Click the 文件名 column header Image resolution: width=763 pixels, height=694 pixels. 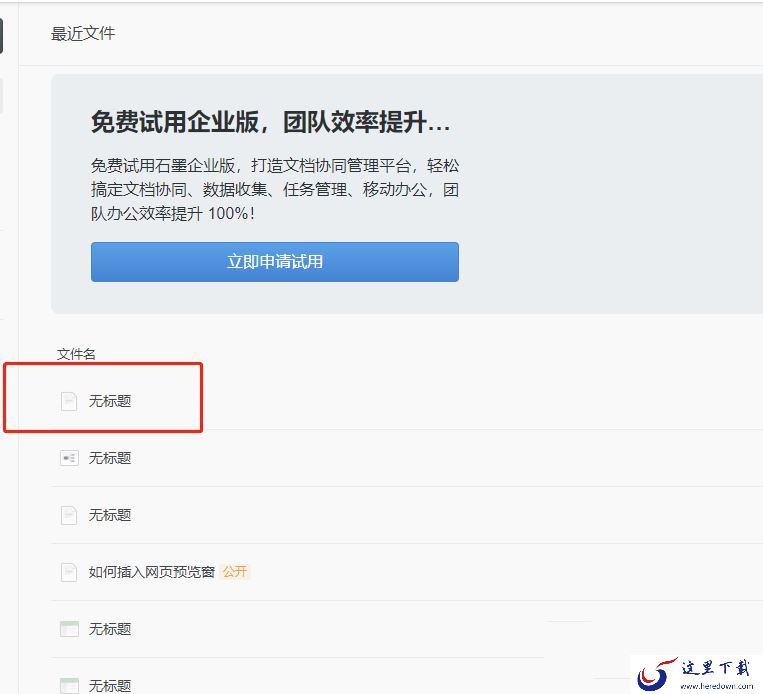[76, 354]
